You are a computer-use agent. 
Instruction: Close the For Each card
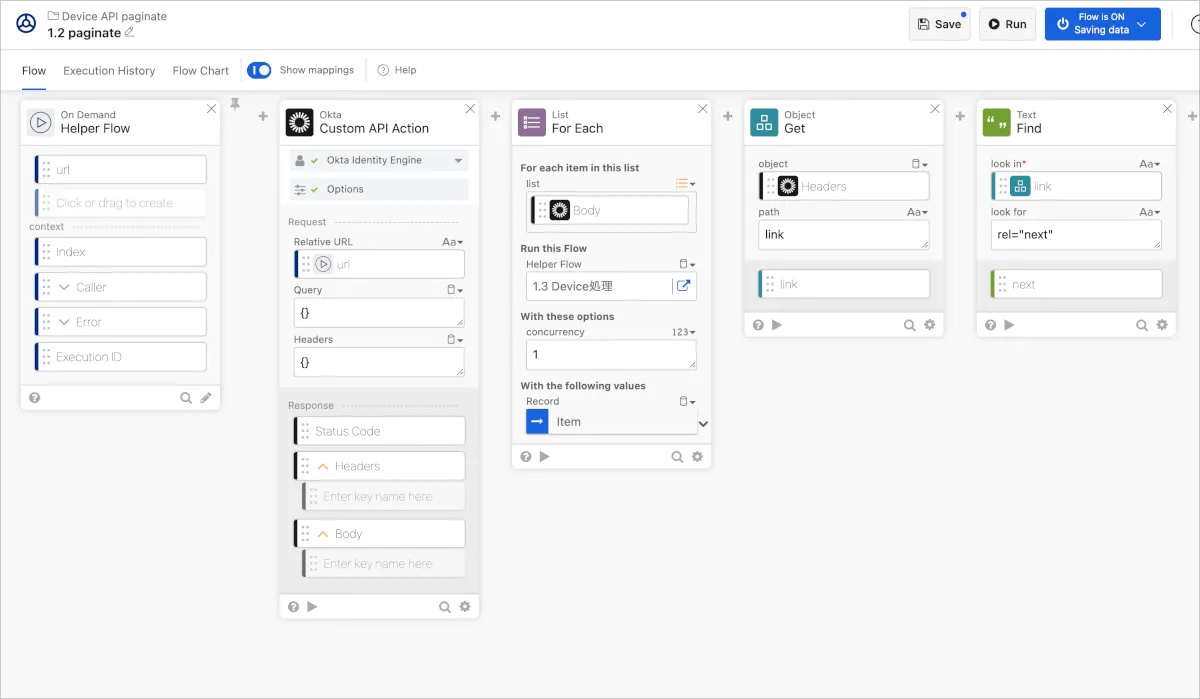(x=703, y=108)
